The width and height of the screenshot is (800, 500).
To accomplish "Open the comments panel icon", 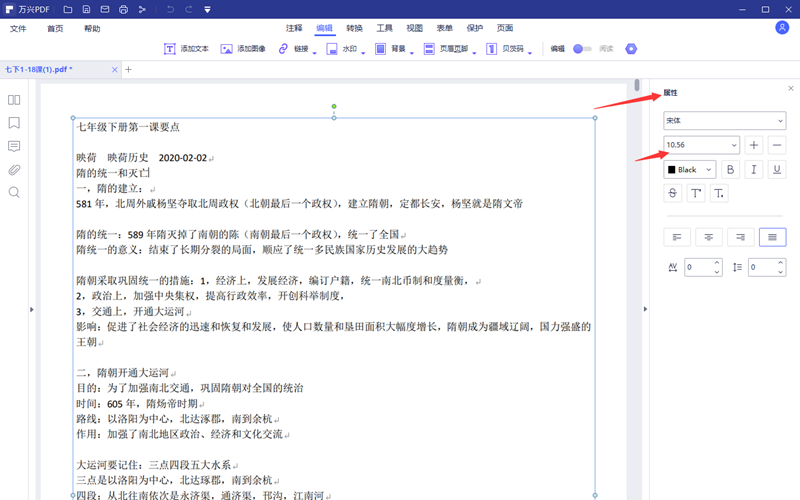I will (x=14, y=146).
